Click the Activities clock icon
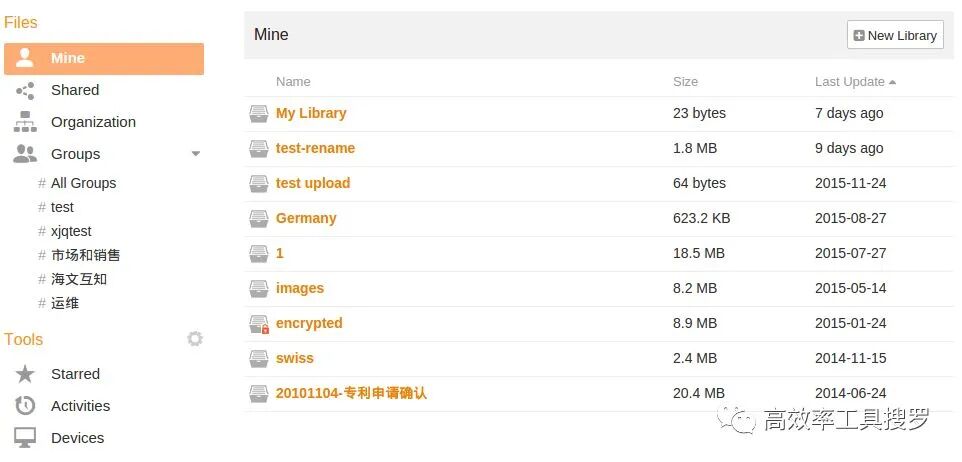This screenshot has height=462, width=962. click(25, 406)
